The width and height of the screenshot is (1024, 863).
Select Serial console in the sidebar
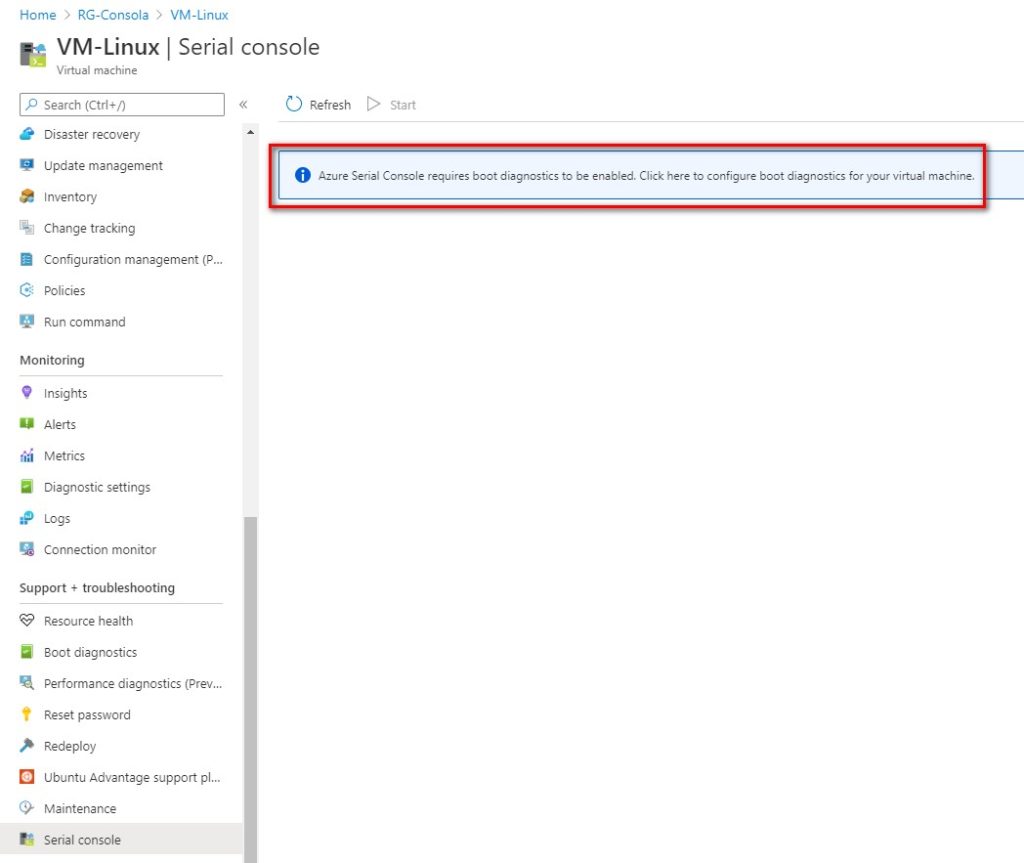[121, 839]
